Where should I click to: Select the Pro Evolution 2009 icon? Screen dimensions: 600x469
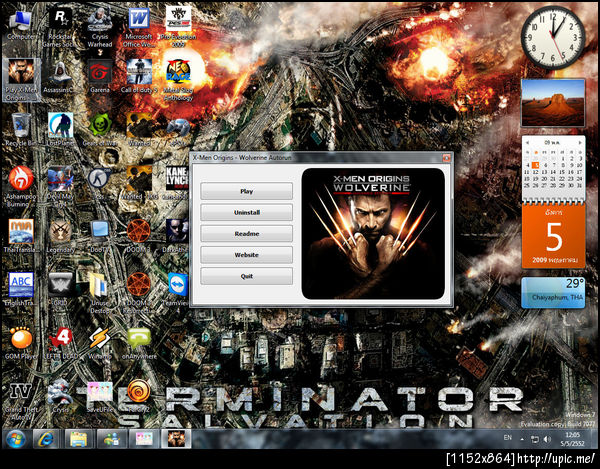pyautogui.click(x=178, y=27)
